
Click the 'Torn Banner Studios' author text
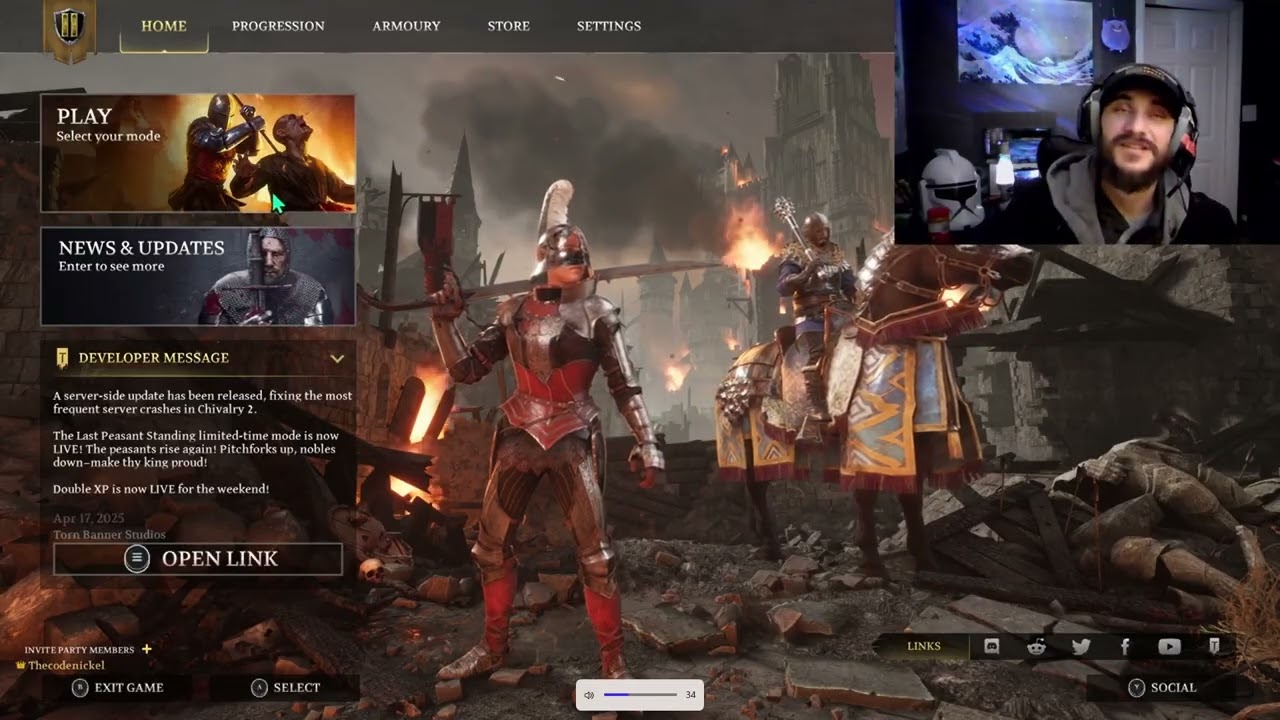(x=109, y=535)
